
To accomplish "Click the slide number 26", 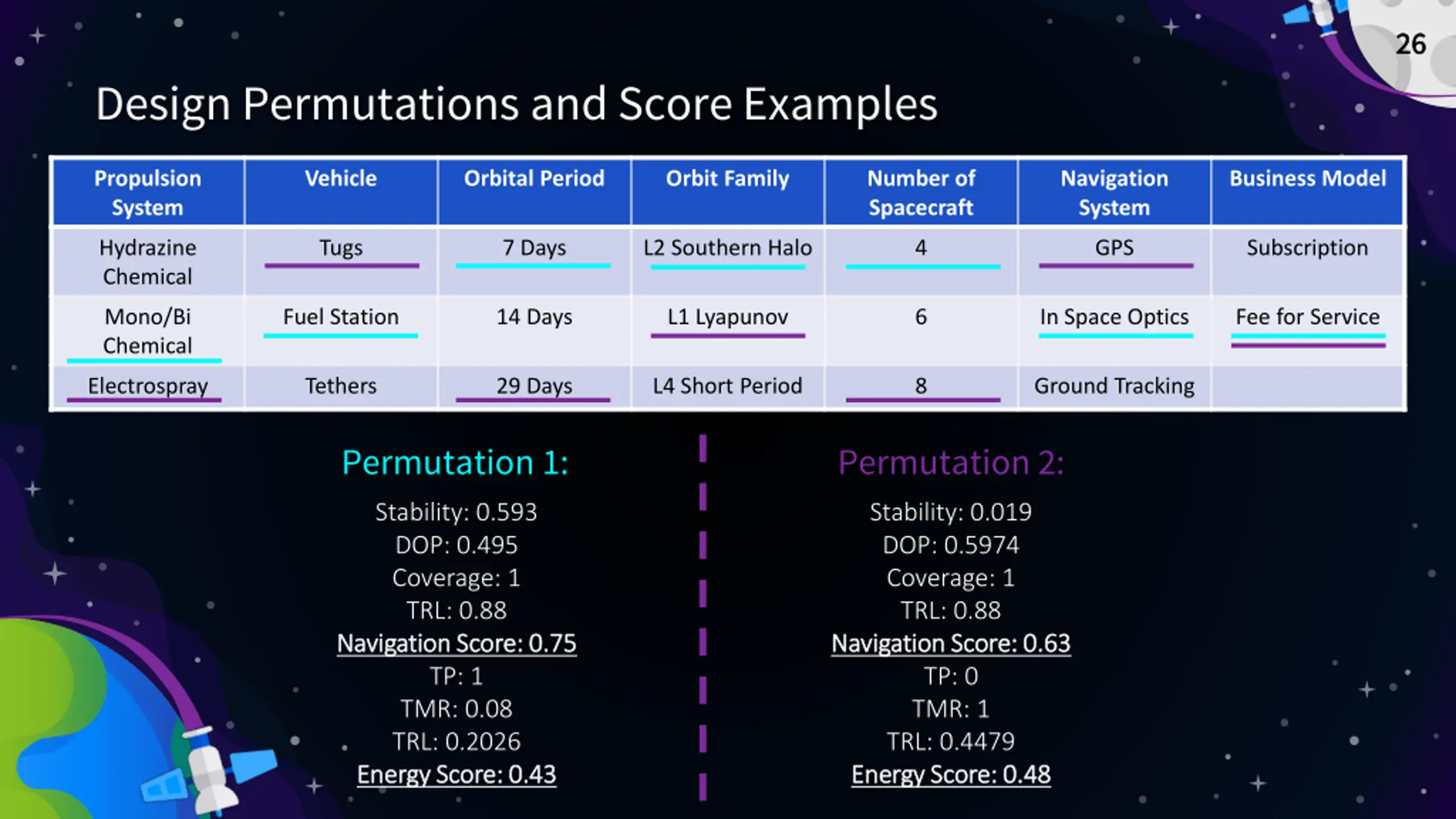I will 1410,44.
